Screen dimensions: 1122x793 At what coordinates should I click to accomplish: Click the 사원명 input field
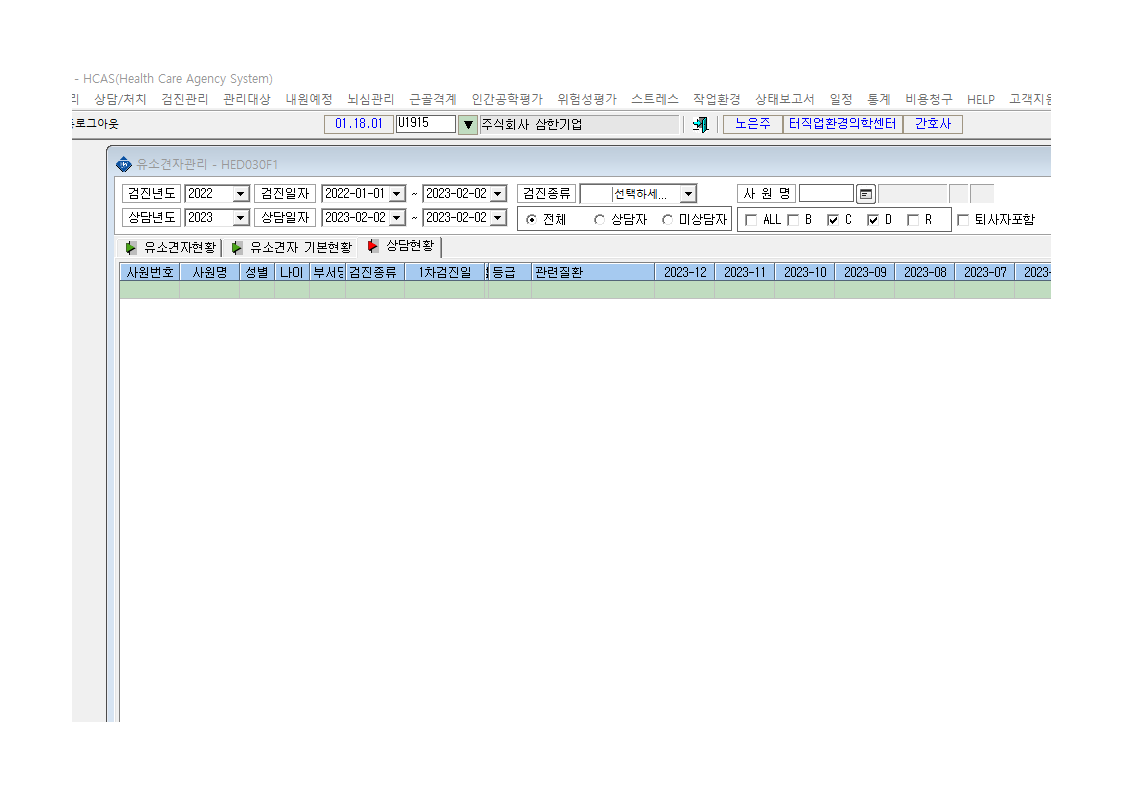[x=826, y=194]
